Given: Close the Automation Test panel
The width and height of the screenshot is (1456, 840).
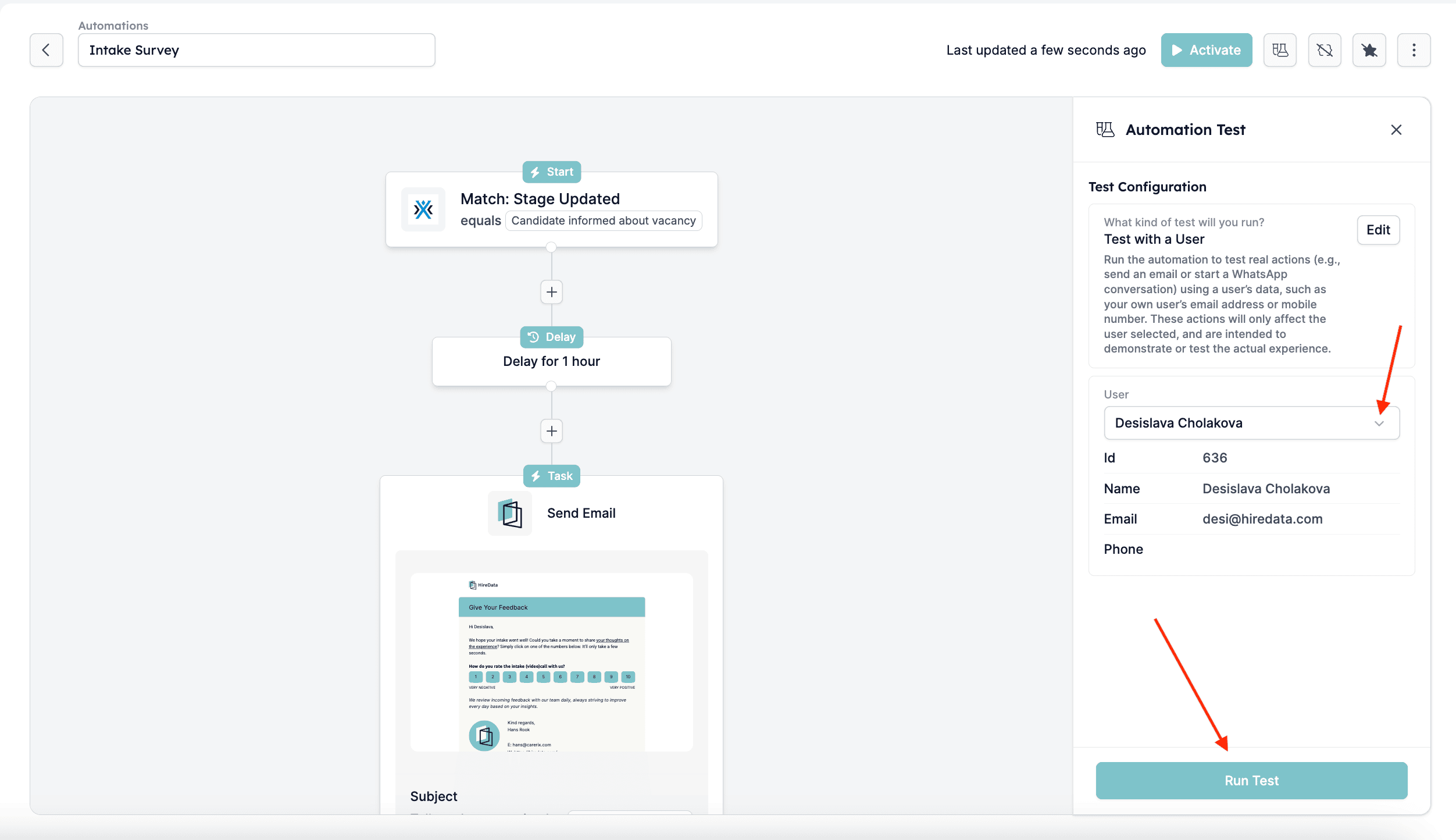Looking at the screenshot, I should pyautogui.click(x=1396, y=130).
